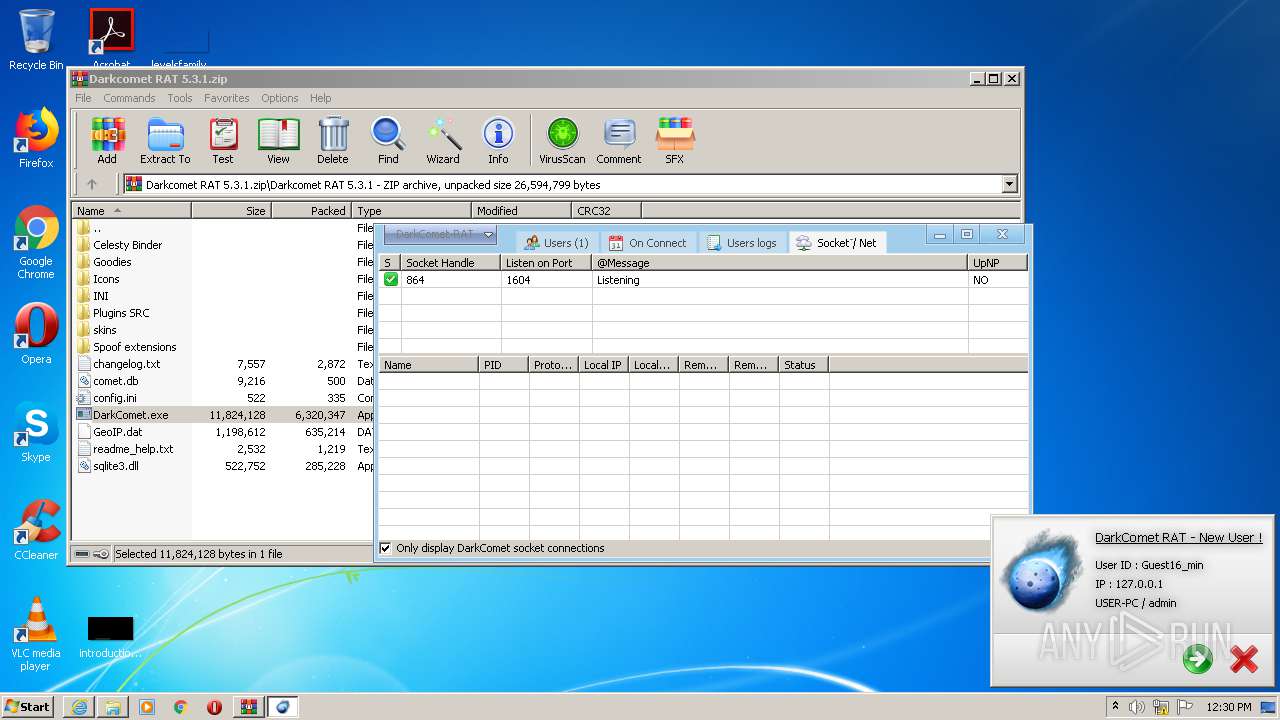This screenshot has width=1280, height=720.
Task: Select the Celesty Binder folder
Action: 127,245
